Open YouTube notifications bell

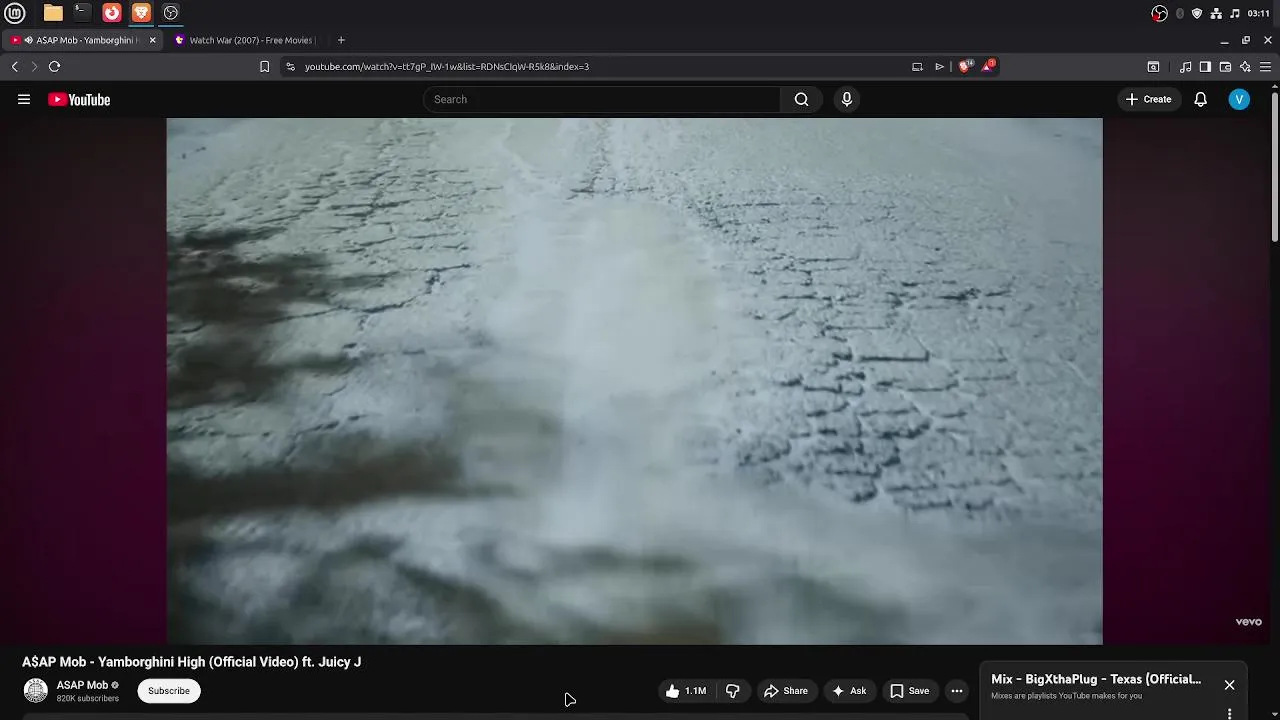click(1200, 99)
